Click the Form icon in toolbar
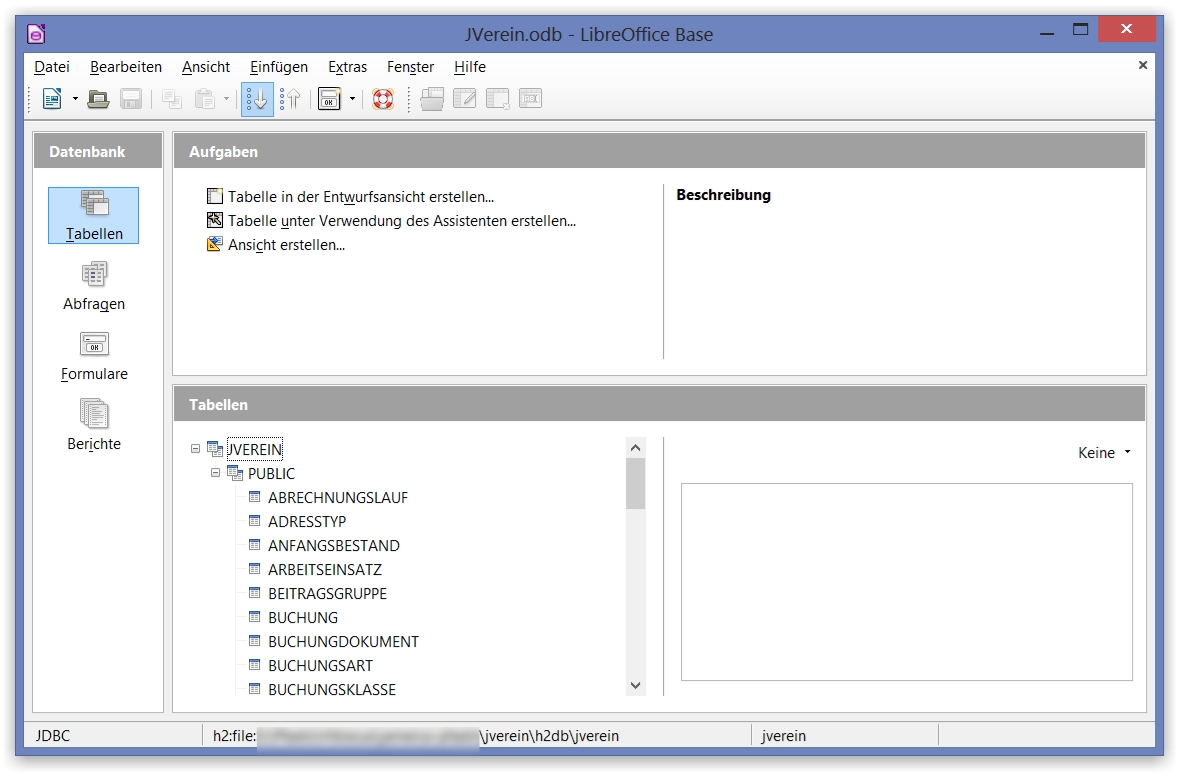 (329, 99)
